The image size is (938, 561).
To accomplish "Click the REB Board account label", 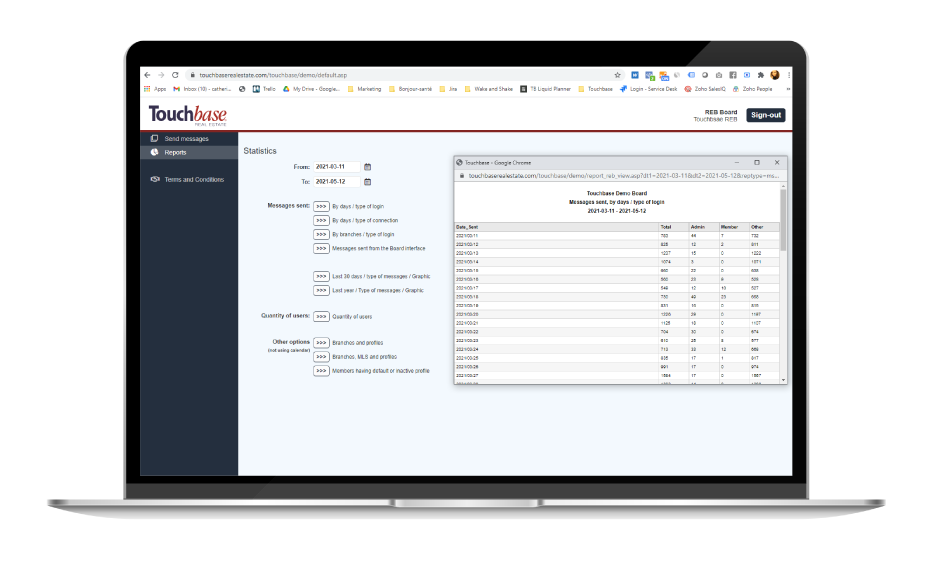I will (720, 112).
